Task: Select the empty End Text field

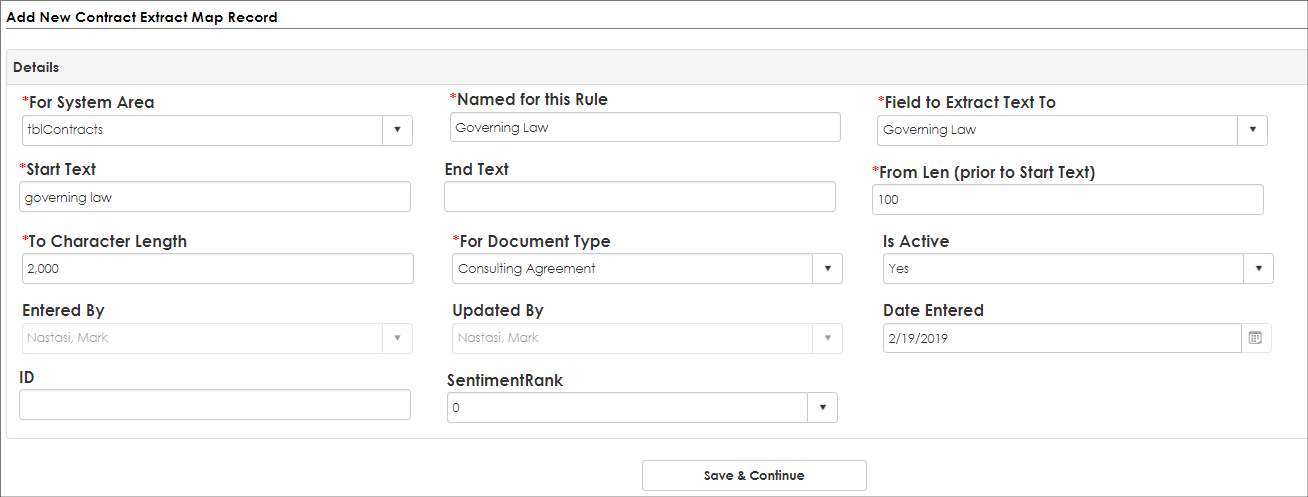Action: pyautogui.click(x=640, y=197)
